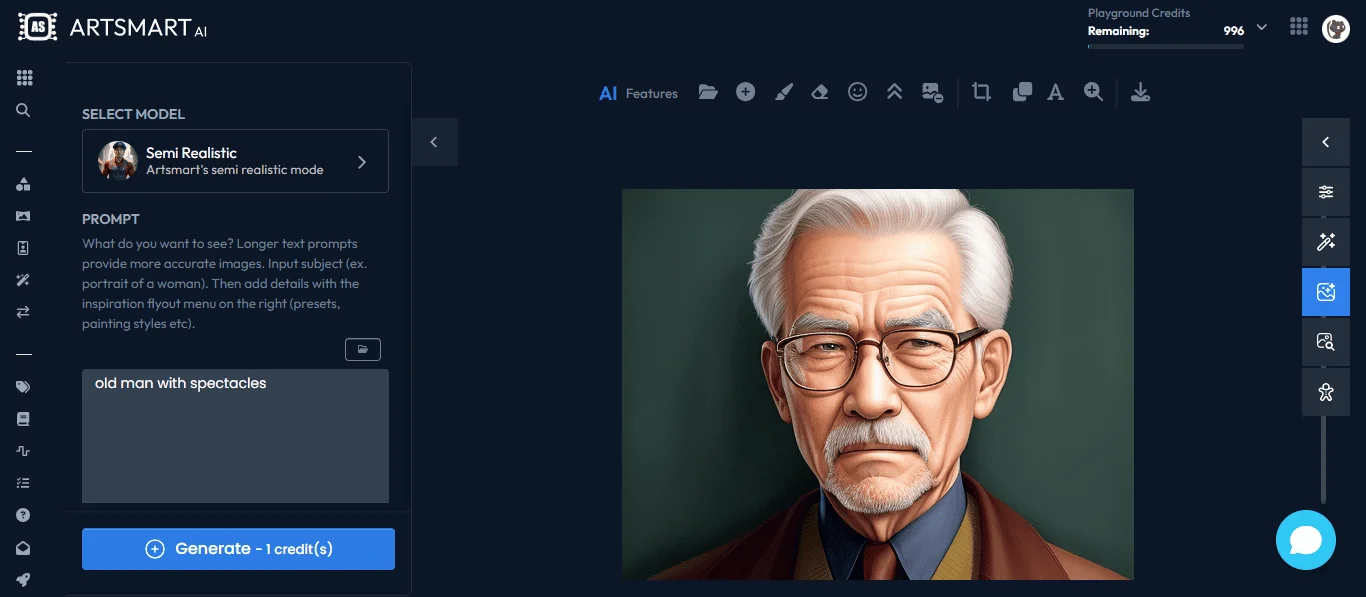Click the upscale double-chevron icon
1366x597 pixels.
[895, 92]
